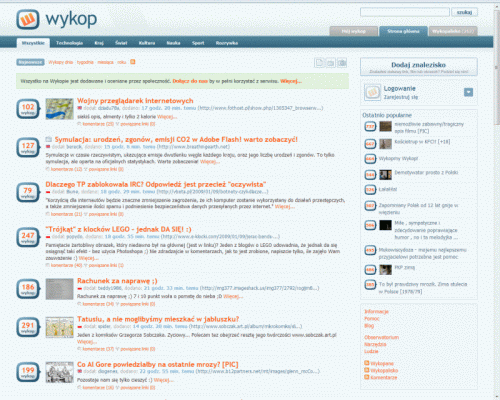Vote on the 102 wykop counter badge
Viewport: 500px width, 400px height.
click(x=28, y=109)
